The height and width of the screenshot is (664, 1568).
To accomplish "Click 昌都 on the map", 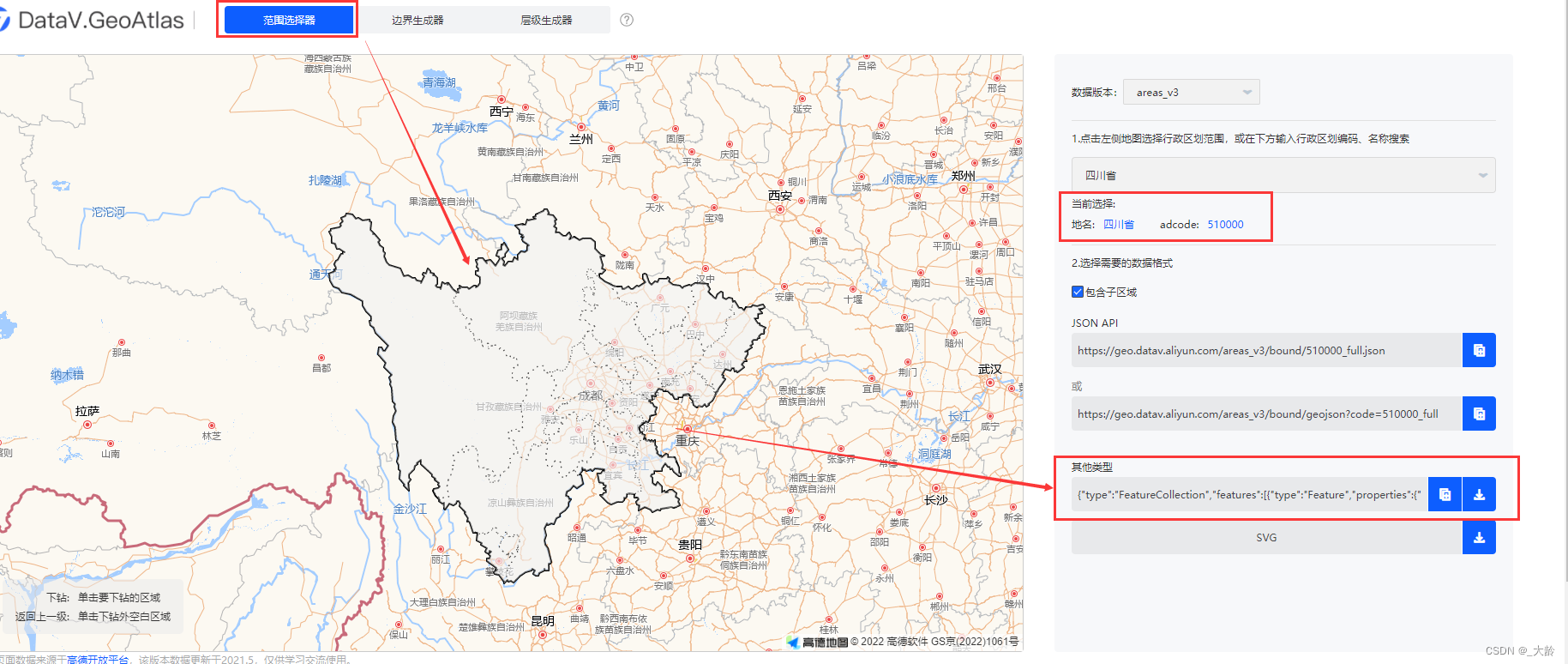I will coord(321,368).
